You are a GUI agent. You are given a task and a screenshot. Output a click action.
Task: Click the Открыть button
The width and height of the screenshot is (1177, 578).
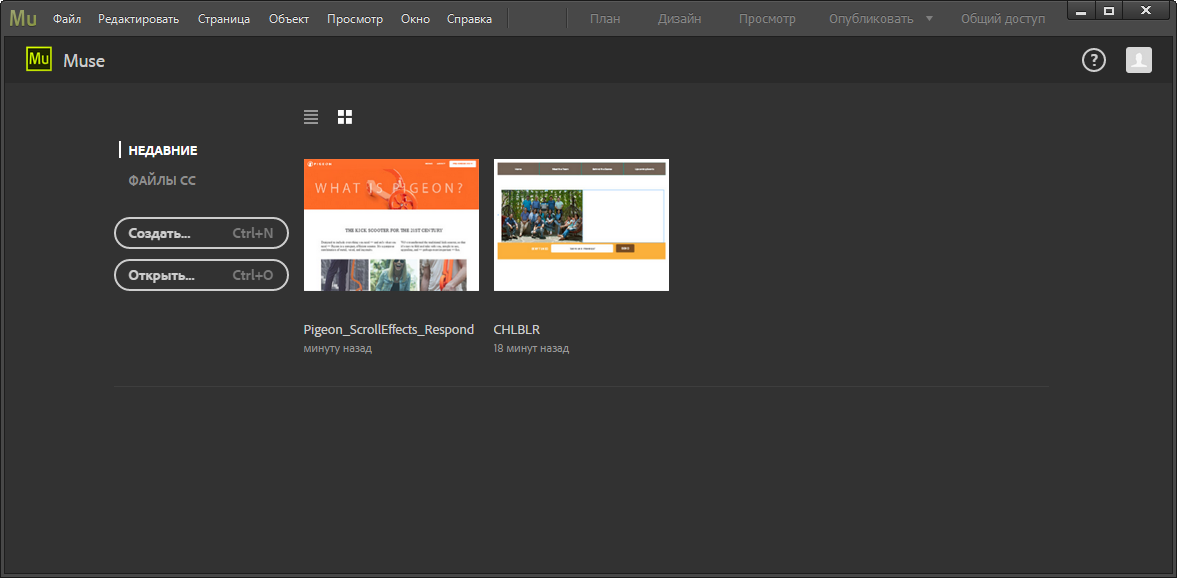(201, 275)
